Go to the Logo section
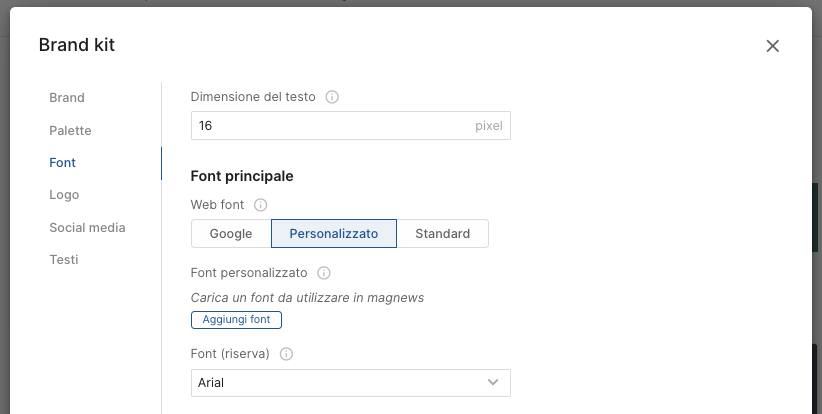Image resolution: width=822 pixels, height=414 pixels. (x=64, y=195)
